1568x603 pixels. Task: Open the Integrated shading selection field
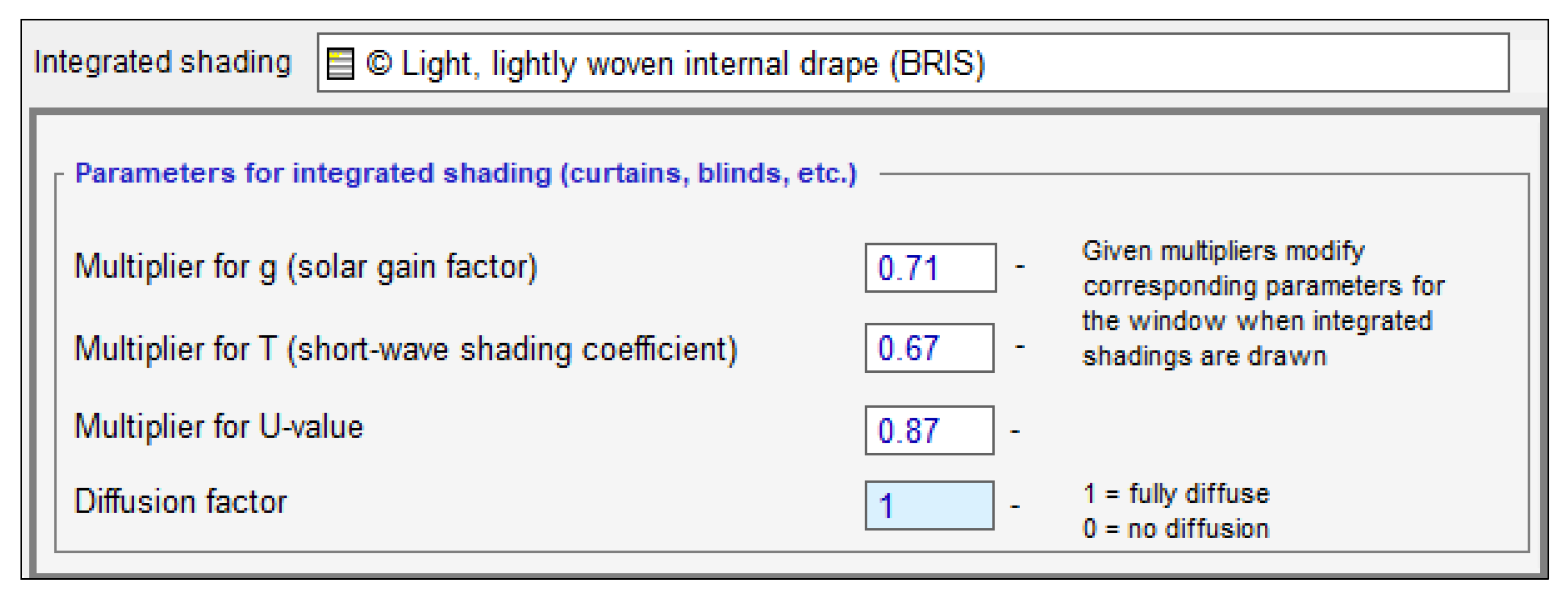[912, 63]
